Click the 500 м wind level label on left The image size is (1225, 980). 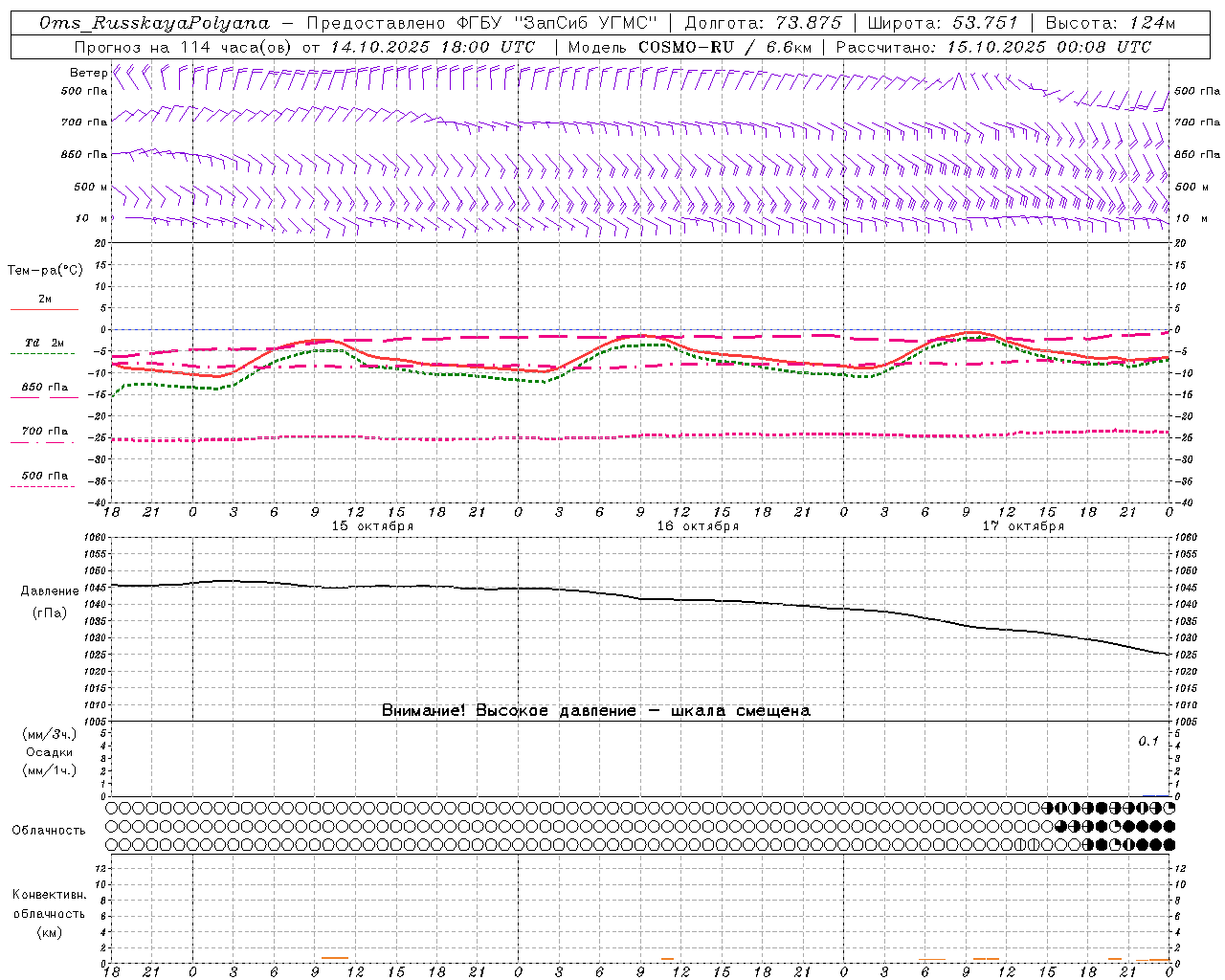(x=90, y=187)
